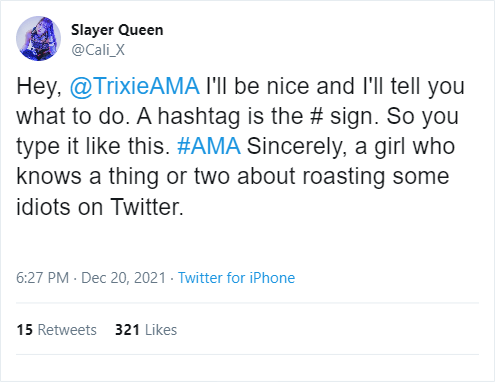Open the blue #AMA hashtag
The image size is (495, 382).
point(209,146)
